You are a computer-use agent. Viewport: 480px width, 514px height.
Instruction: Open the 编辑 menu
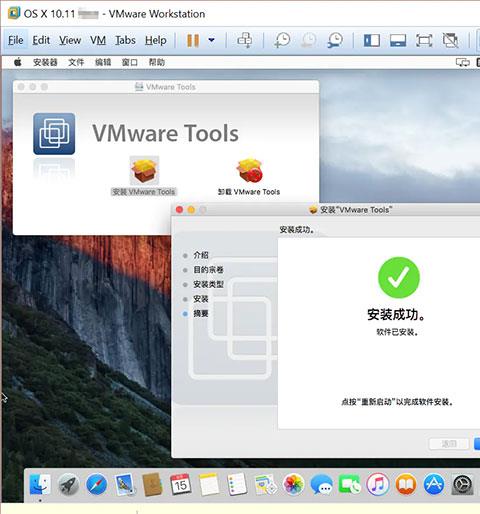pyautogui.click(x=103, y=62)
